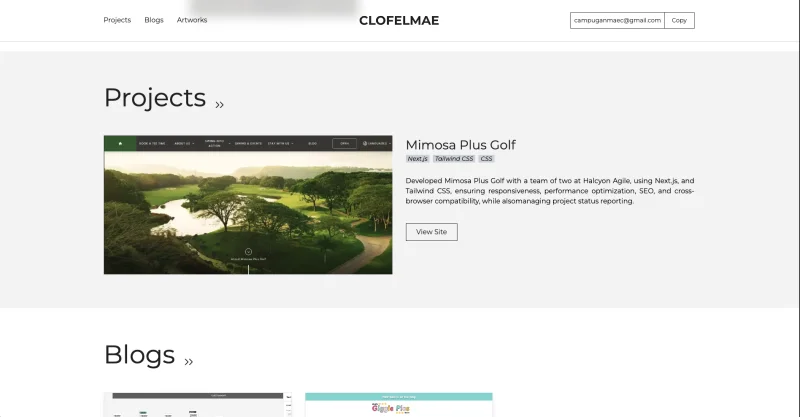The width and height of the screenshot is (800, 417).
Task: Click the double-chevron icon beside Projects heading
Action: coord(219,105)
